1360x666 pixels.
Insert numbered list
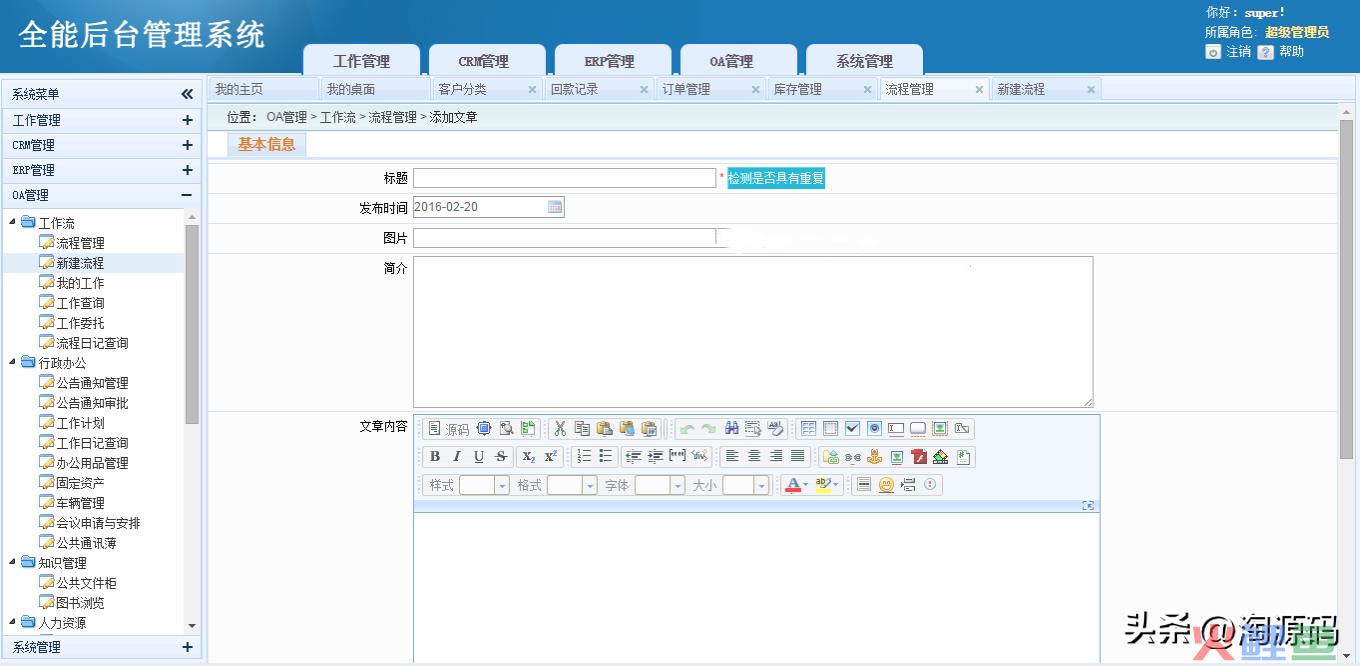[x=584, y=457]
